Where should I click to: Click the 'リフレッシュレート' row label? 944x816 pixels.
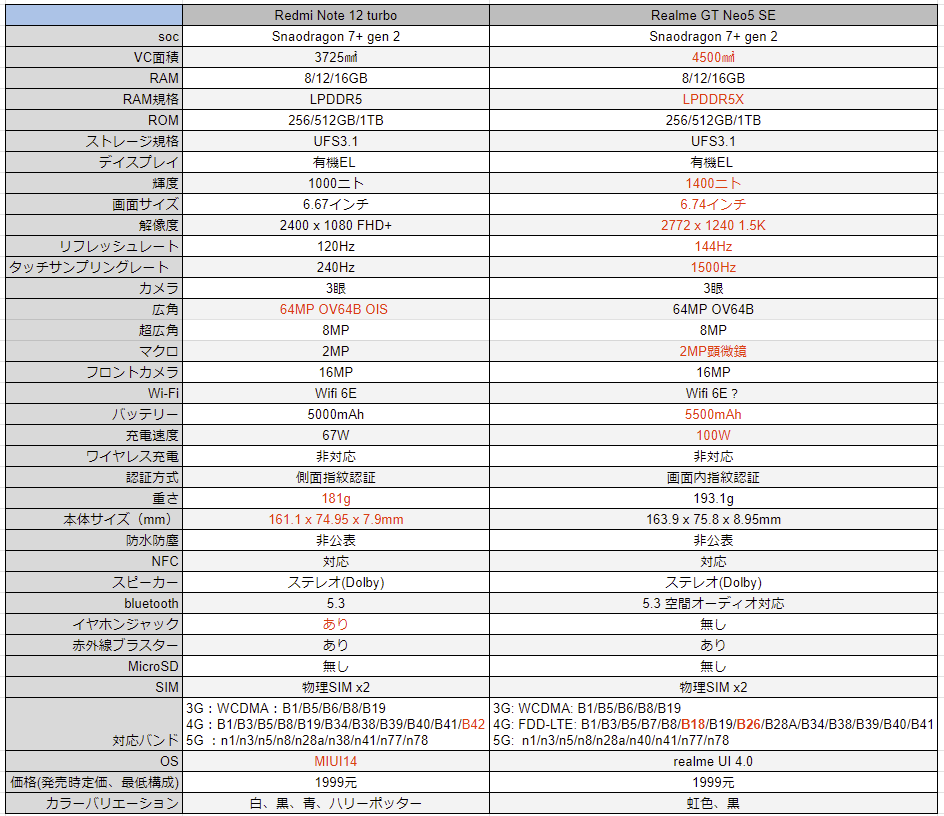pos(94,246)
